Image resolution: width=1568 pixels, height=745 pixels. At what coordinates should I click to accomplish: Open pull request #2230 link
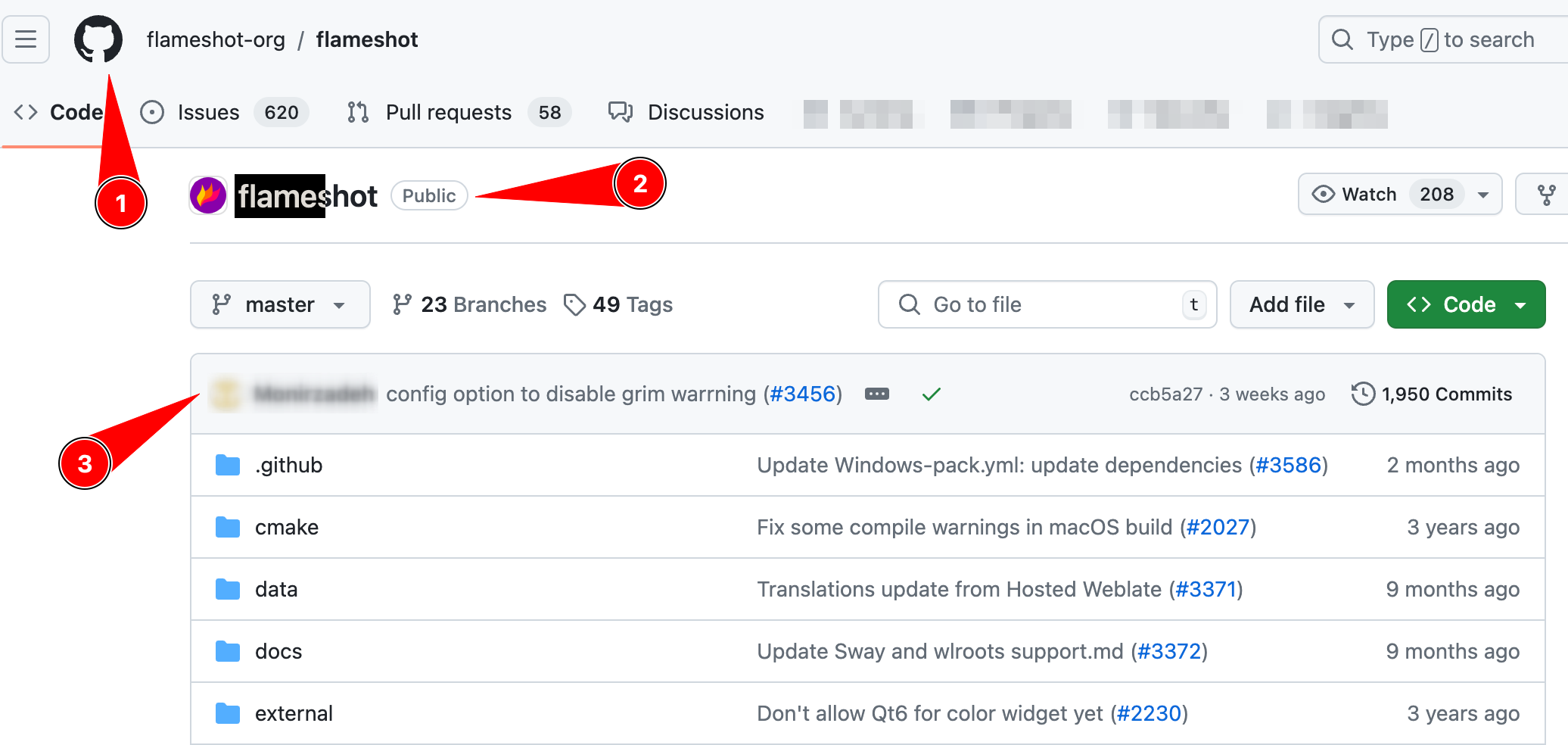[1149, 713]
